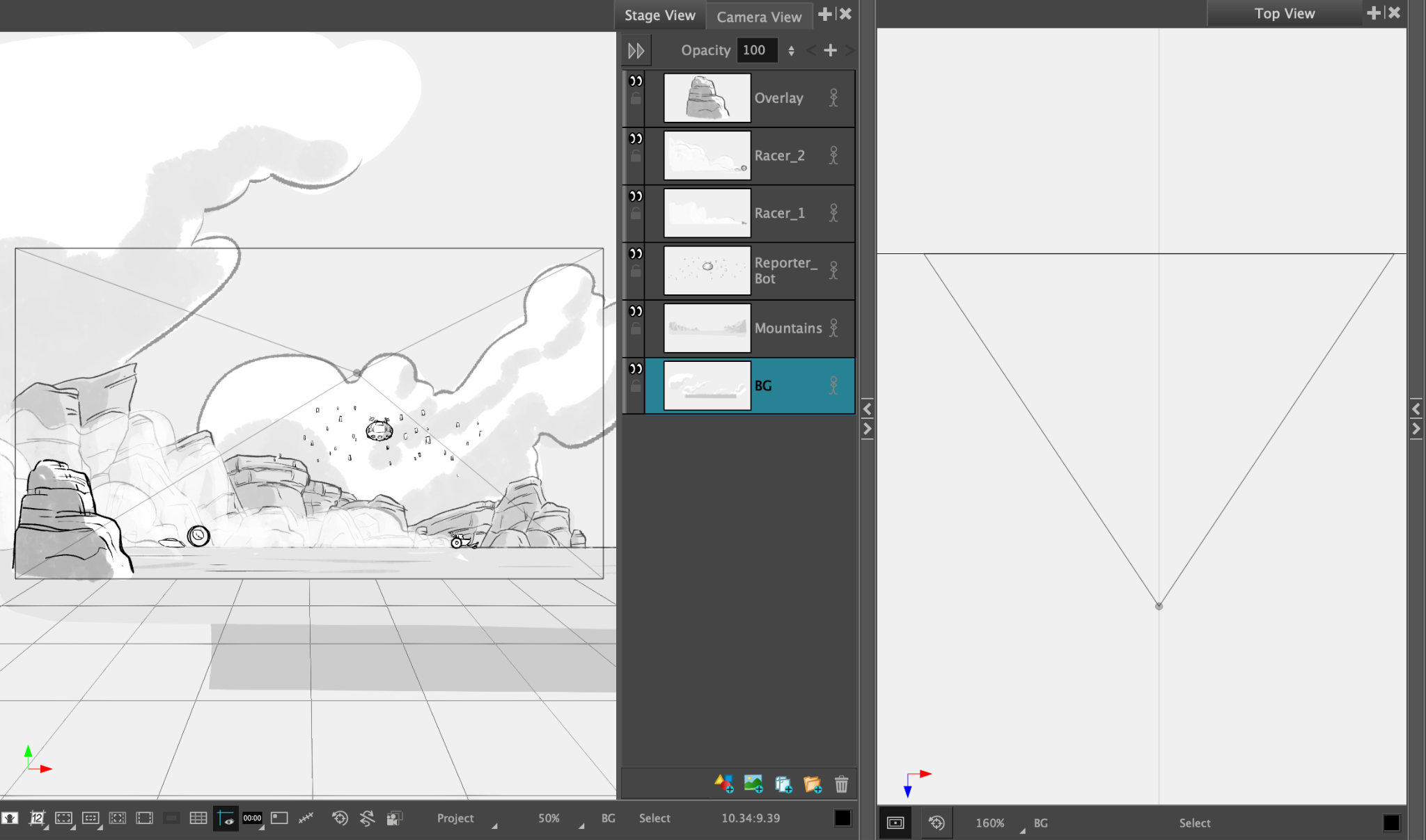Screen dimensions: 1426x840
Task: Toggle the Mountains layer lock
Action: (636, 328)
